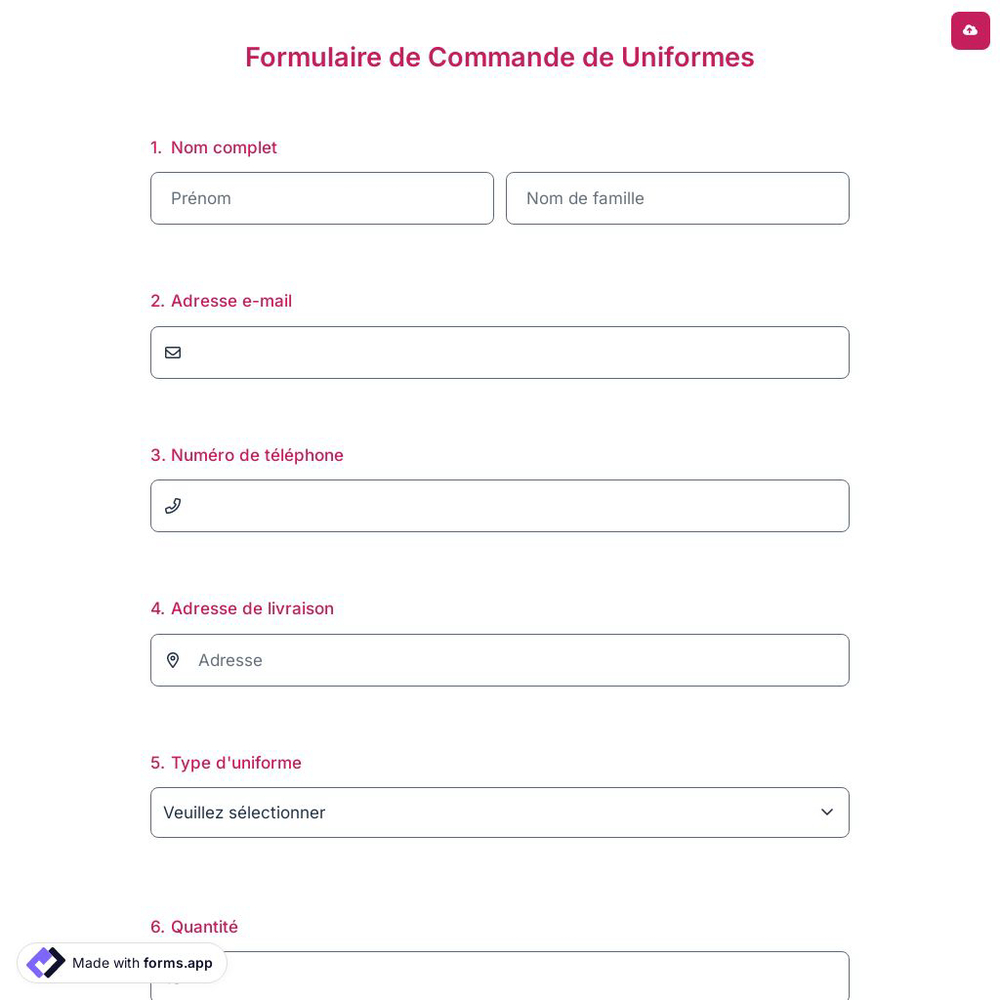Click the "1. Nom complet" question label
The image size is (1000, 1000).
click(x=213, y=147)
